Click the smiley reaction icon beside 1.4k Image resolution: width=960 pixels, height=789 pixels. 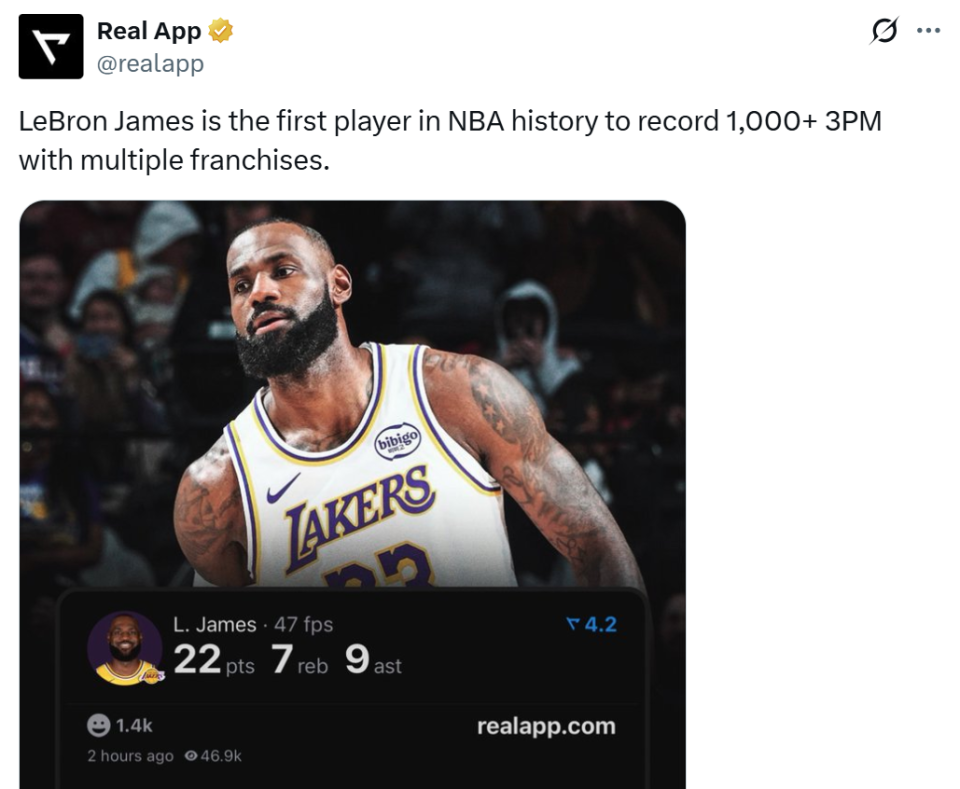coord(98,726)
